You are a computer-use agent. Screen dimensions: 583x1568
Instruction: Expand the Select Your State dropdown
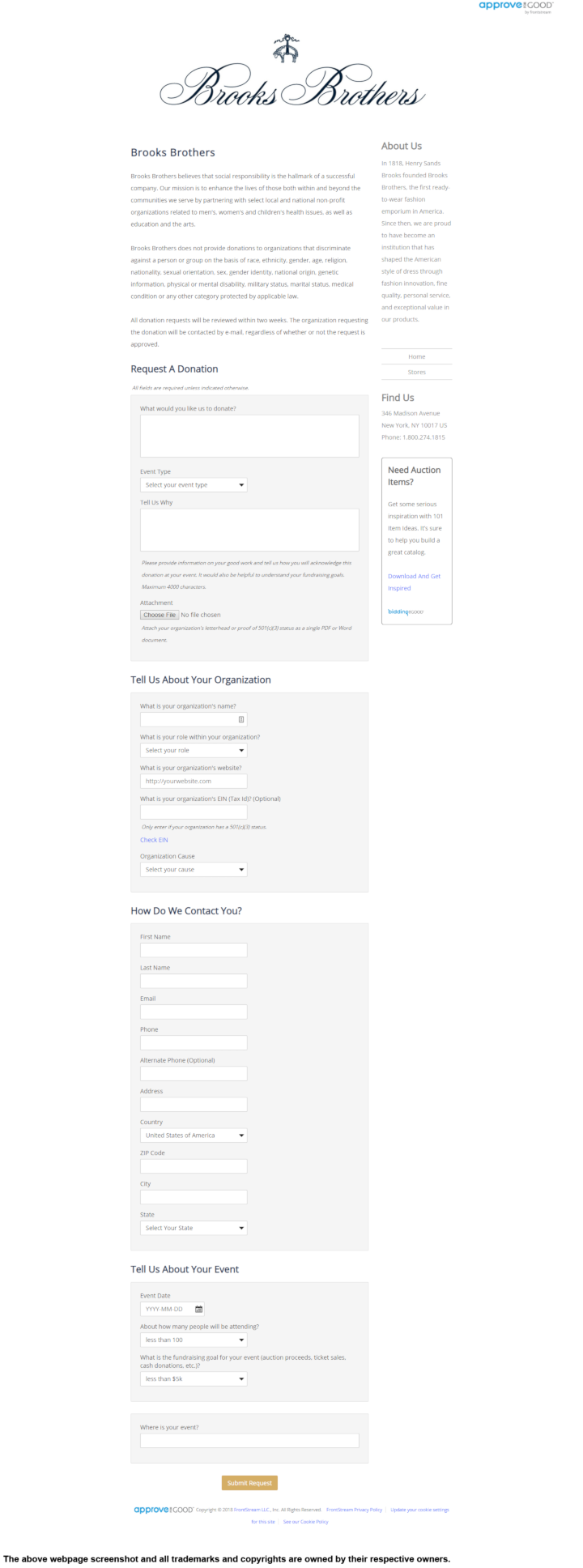pos(194,1228)
